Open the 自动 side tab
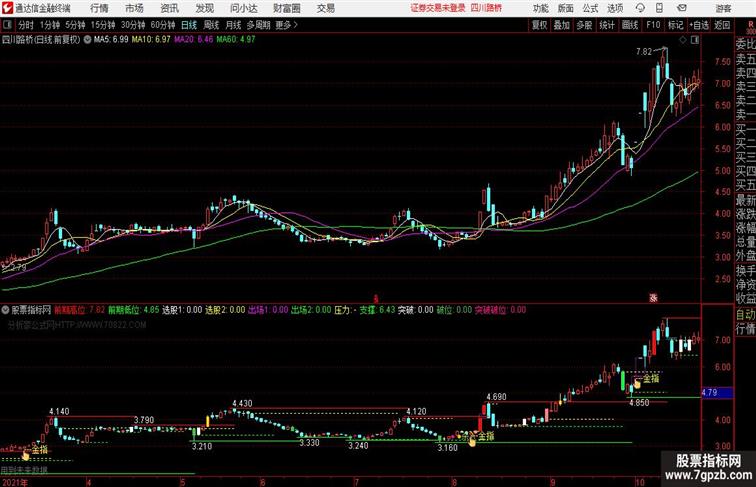The image size is (756, 487). pos(745,314)
